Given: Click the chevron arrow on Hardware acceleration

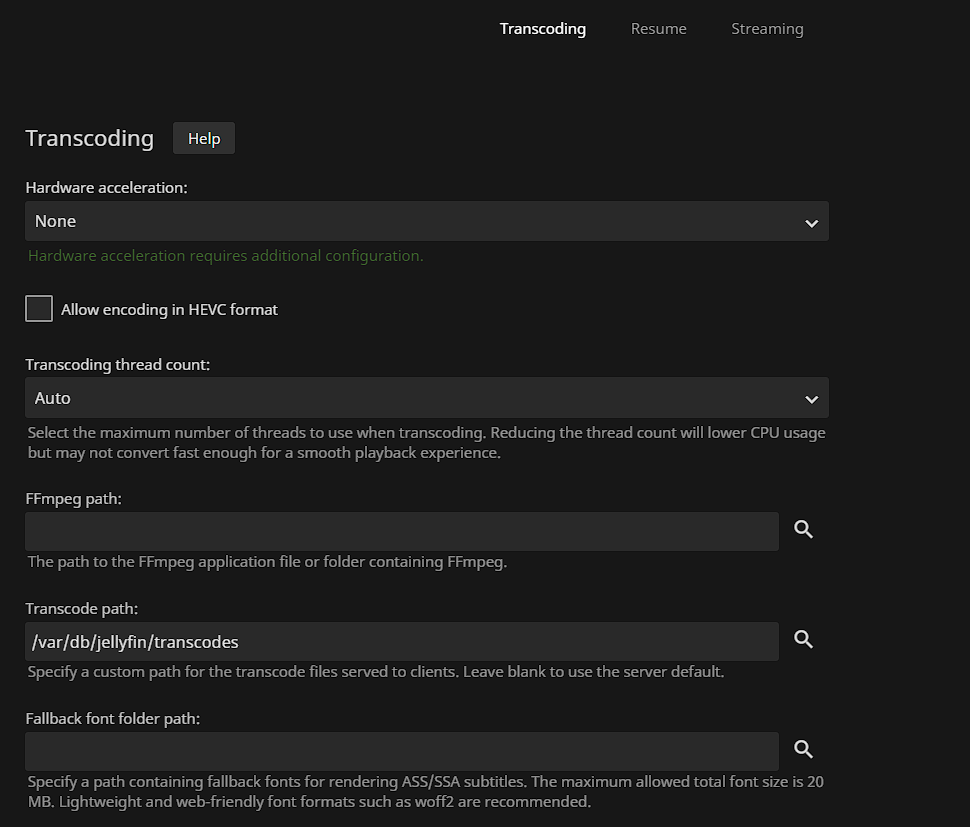Looking at the screenshot, I should 811,223.
